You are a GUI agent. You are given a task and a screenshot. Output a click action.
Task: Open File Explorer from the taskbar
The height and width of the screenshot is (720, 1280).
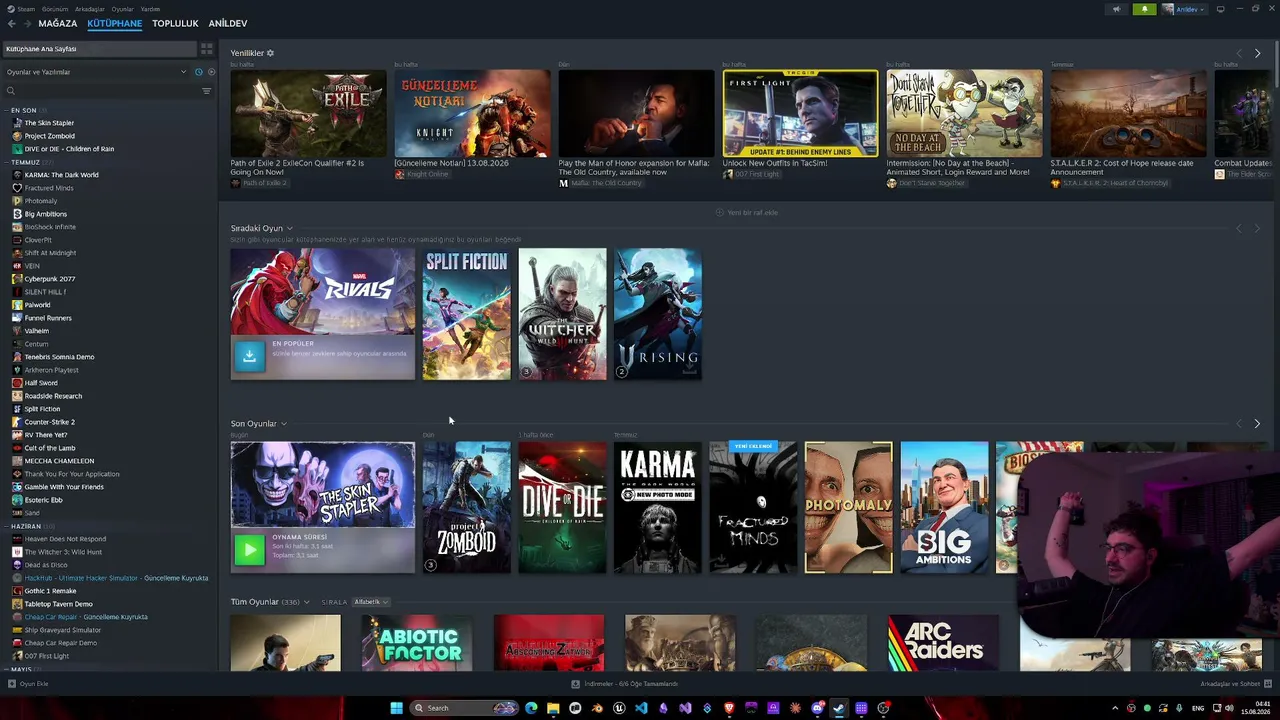click(553, 708)
